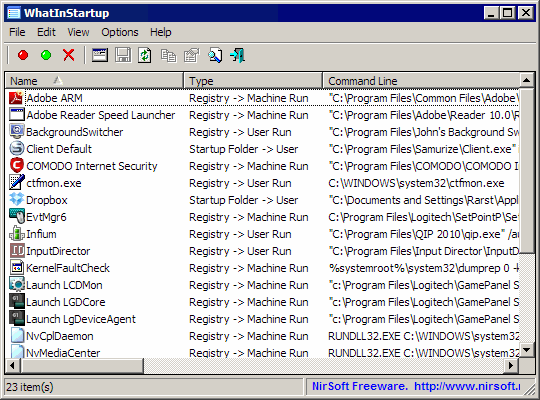Select the Dropbox entry name
The height and width of the screenshot is (400, 540).
coord(47,200)
